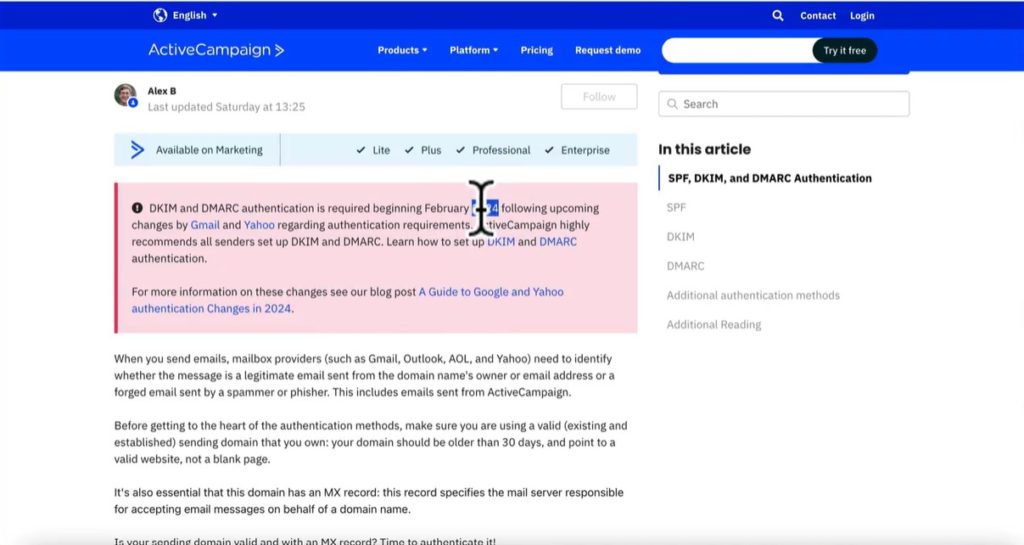Screen dimensions: 1024x545
Task: Click the Marketing arrow icon in availability bar
Action: coord(138,150)
